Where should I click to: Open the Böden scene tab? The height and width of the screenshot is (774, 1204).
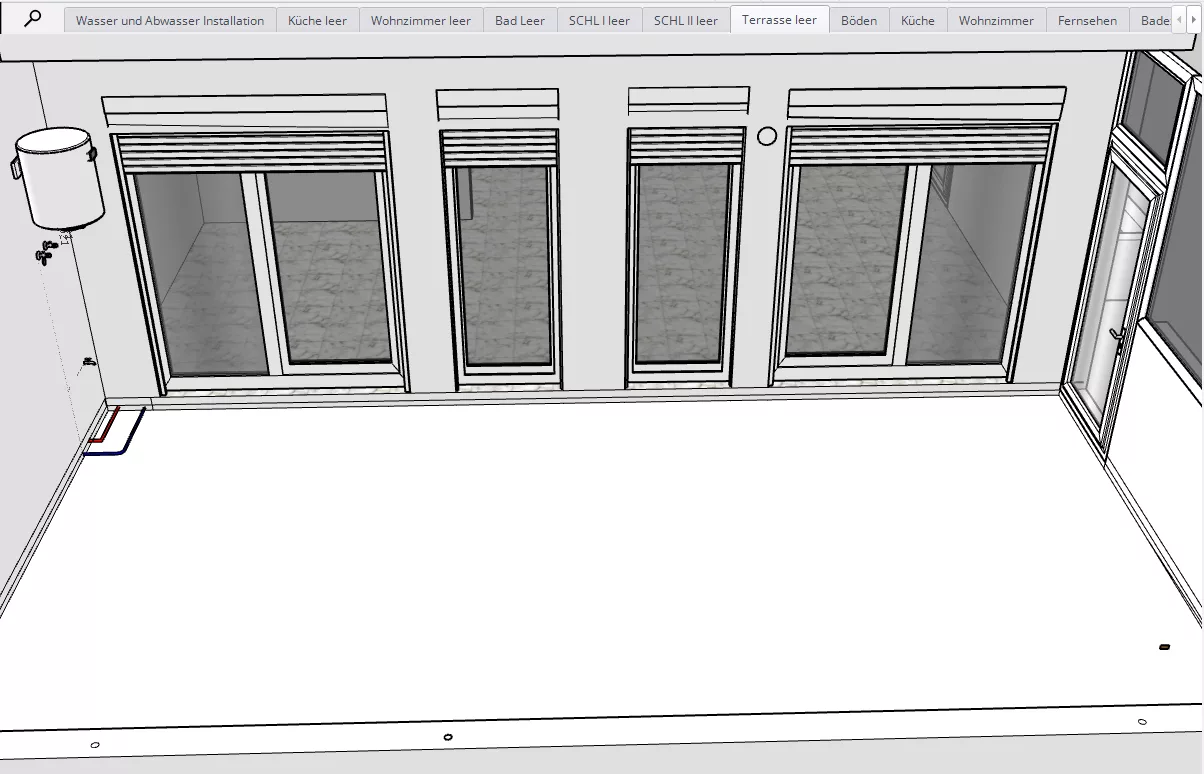coord(858,20)
